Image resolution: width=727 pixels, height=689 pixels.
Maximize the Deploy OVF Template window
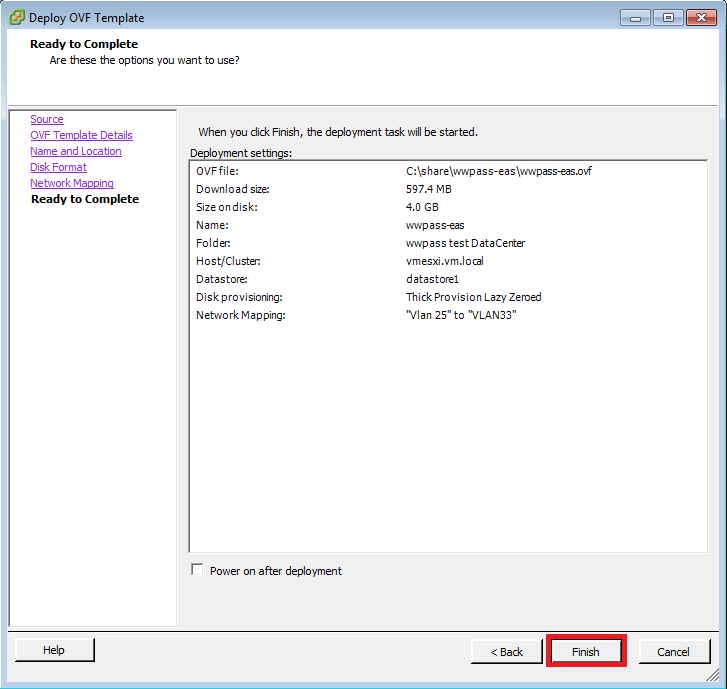pos(668,18)
